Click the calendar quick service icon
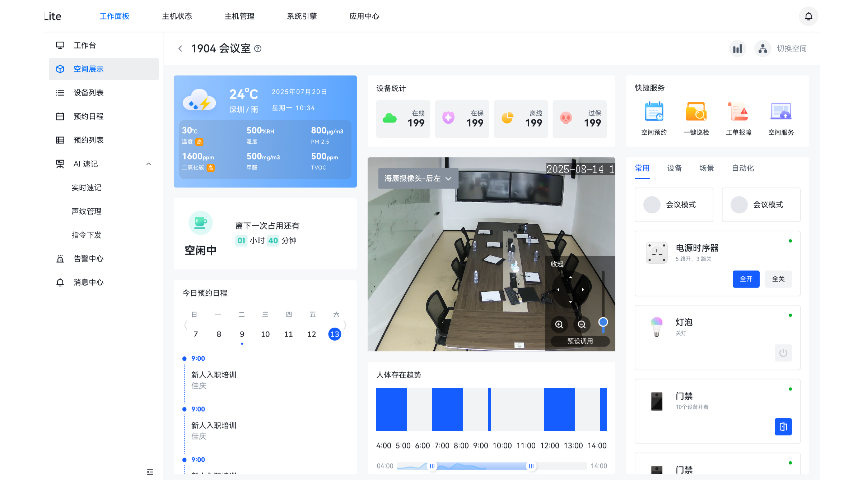 point(654,112)
